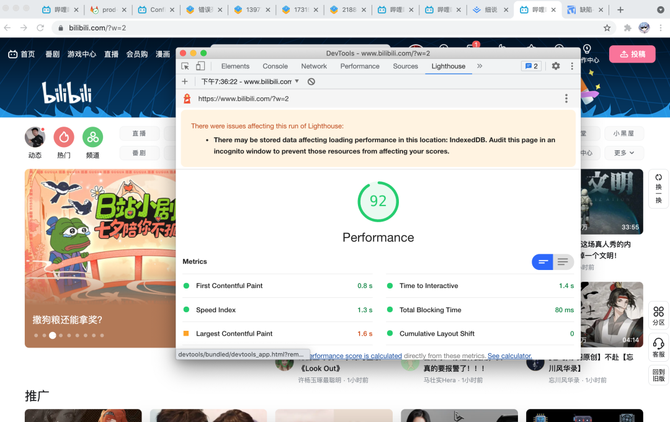Screen dimensions: 670x422
Task: Click the Largest Contentful Paint metric
Action: coord(278,334)
